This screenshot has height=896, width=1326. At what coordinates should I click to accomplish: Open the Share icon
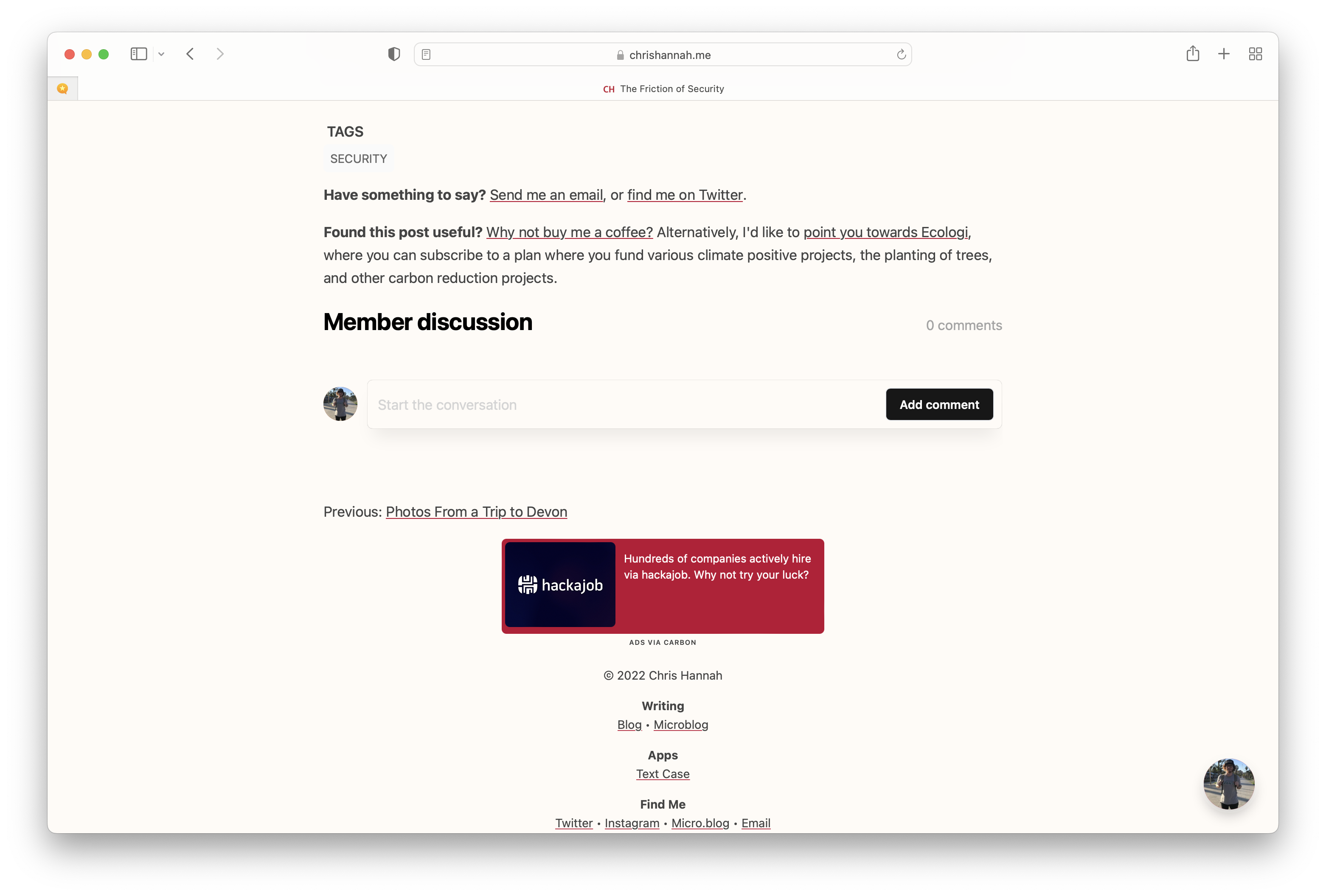coord(1192,54)
